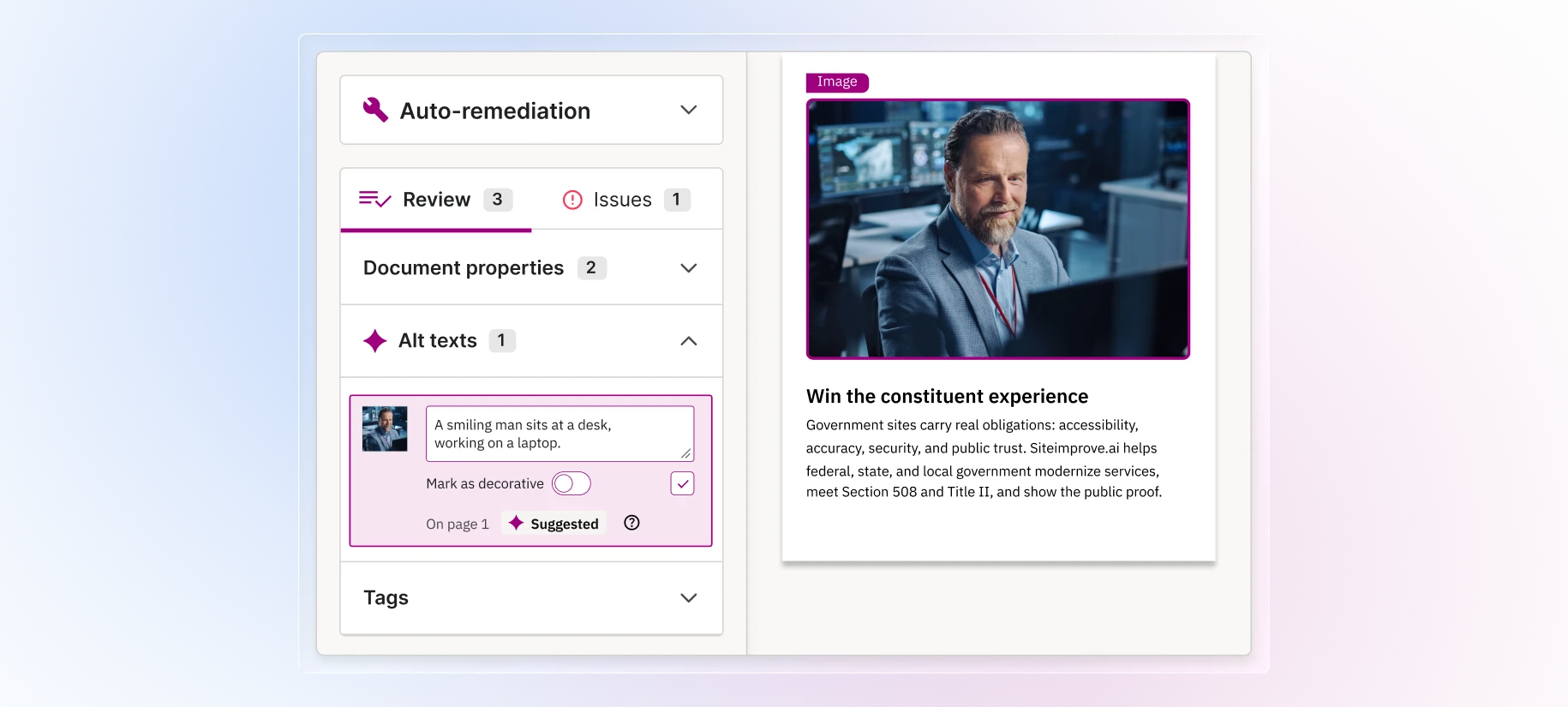The width and height of the screenshot is (1568, 707).
Task: Click the Review checklist icon
Action: 374,200
